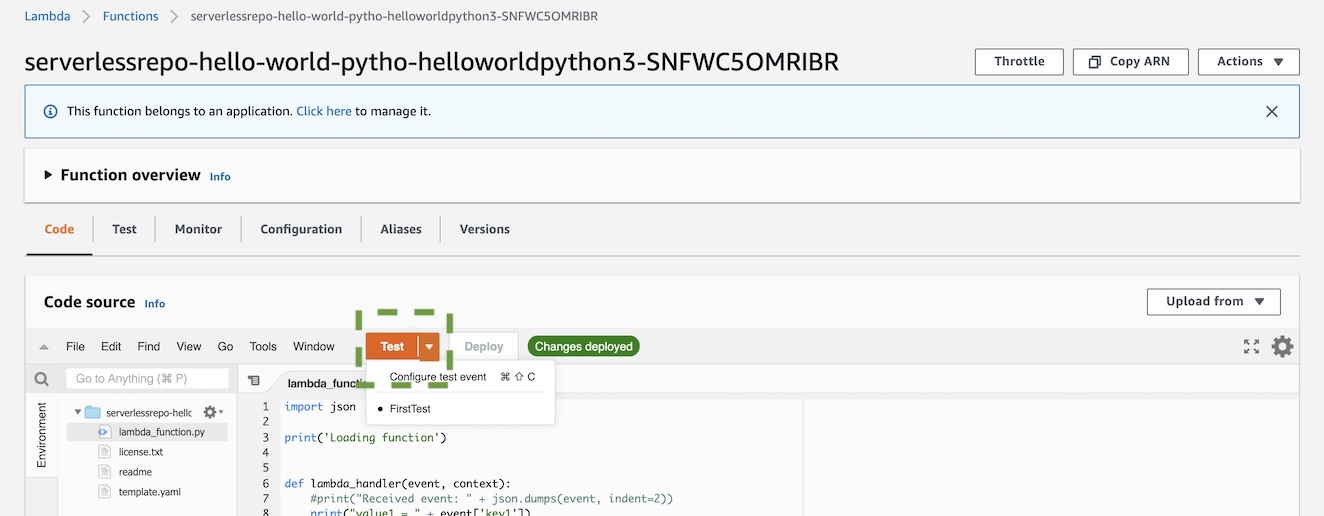The image size is (1324, 516).
Task: Open Function overview Info link
Action: pyautogui.click(x=220, y=177)
